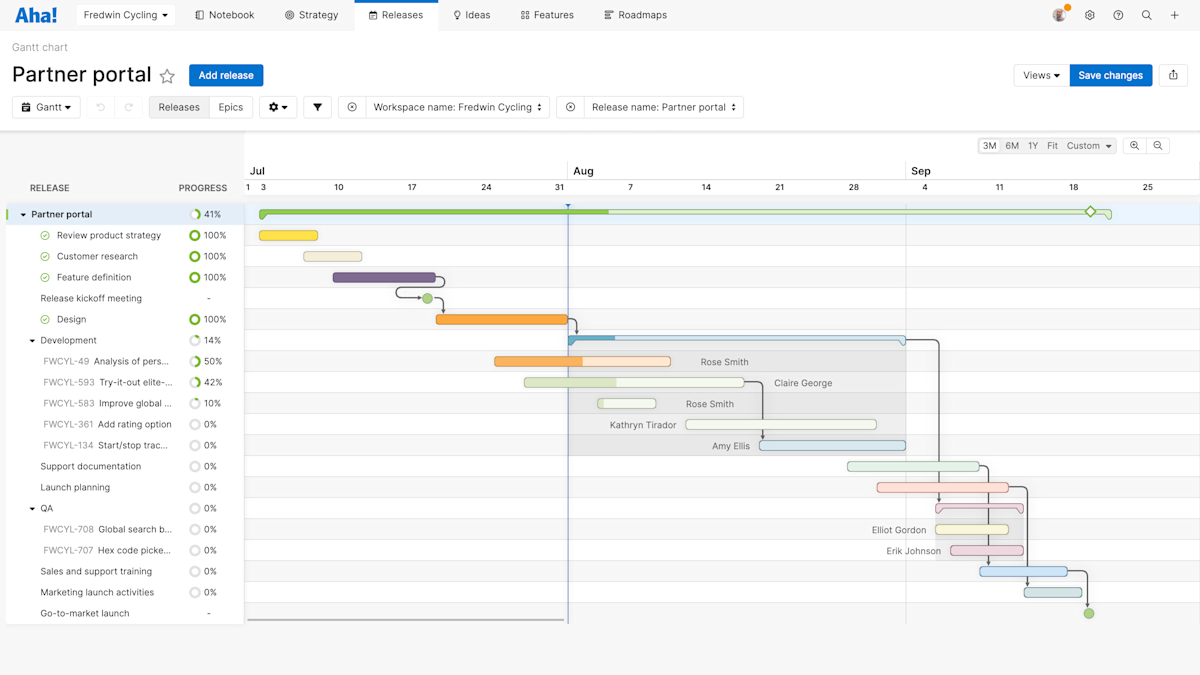Switch the view toggle to Epics
This screenshot has height=675, width=1200.
click(230, 107)
